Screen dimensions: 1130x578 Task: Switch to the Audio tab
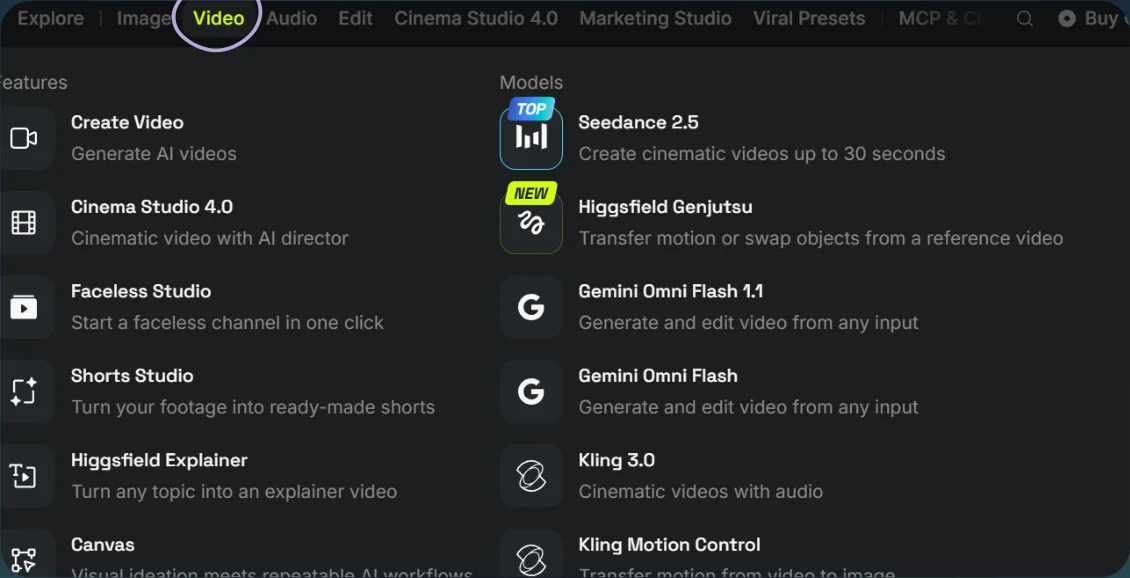[x=291, y=18]
